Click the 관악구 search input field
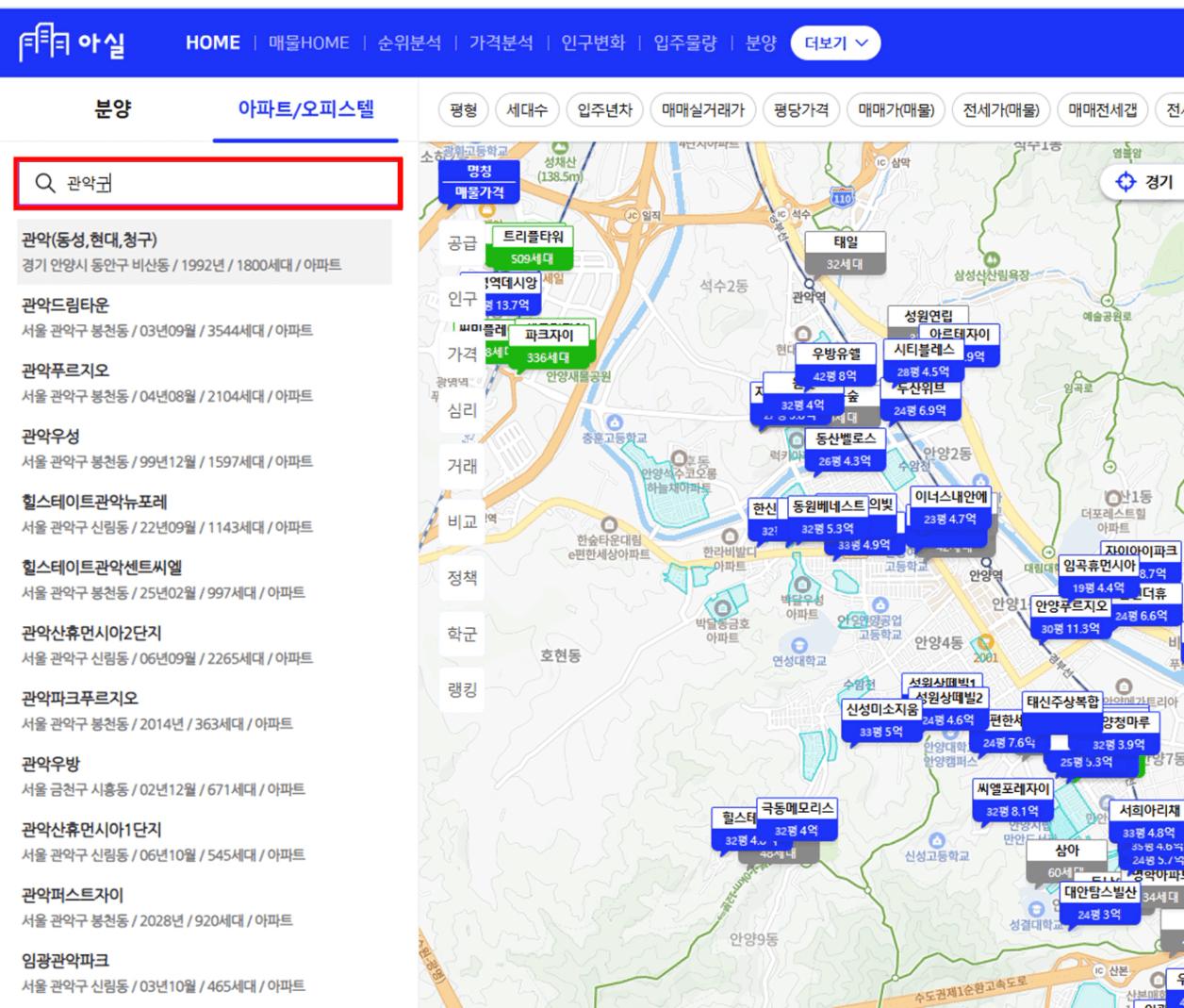Viewport: 1184px width, 1008px height. (226, 183)
